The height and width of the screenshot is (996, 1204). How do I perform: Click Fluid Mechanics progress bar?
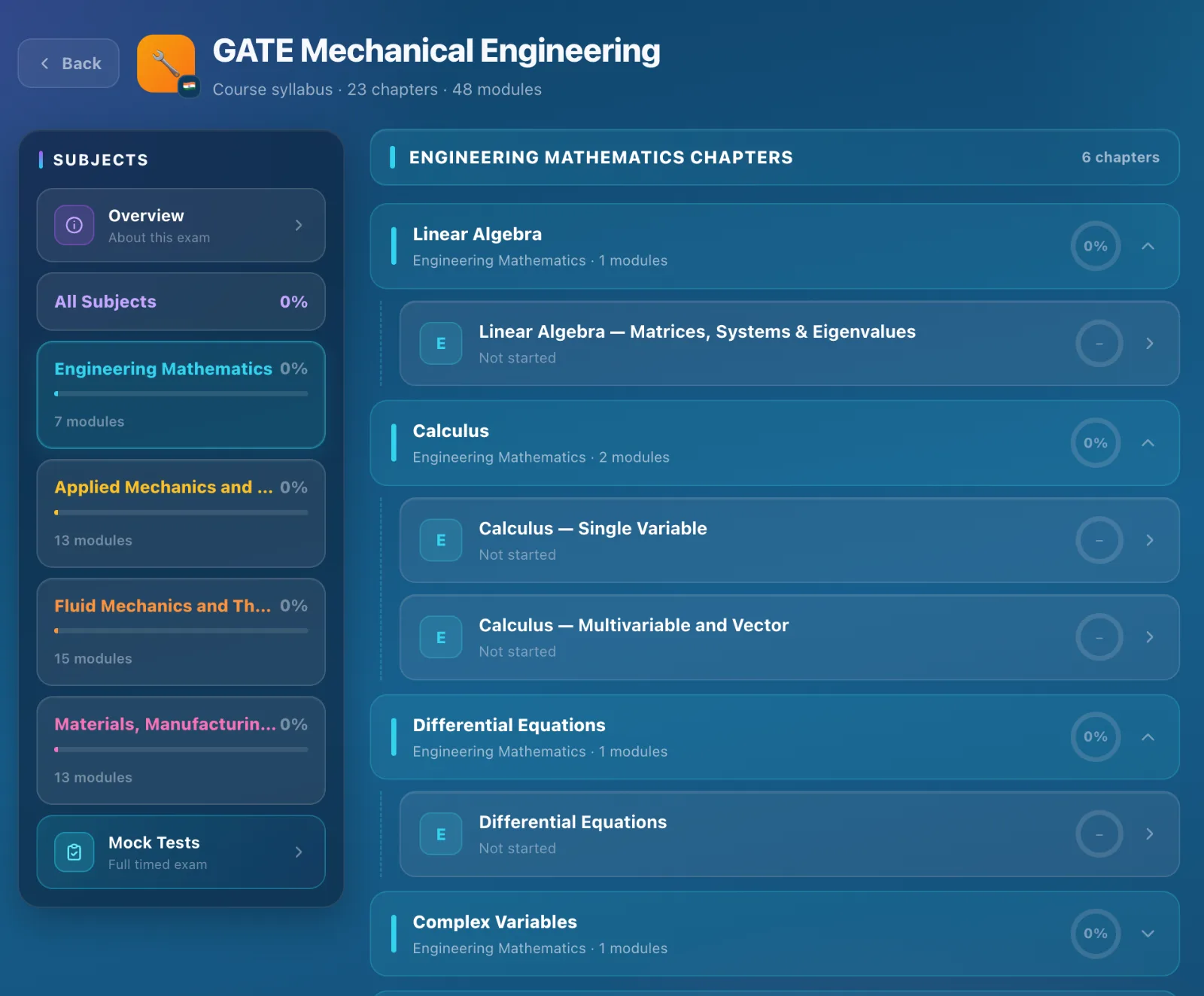[x=181, y=630]
